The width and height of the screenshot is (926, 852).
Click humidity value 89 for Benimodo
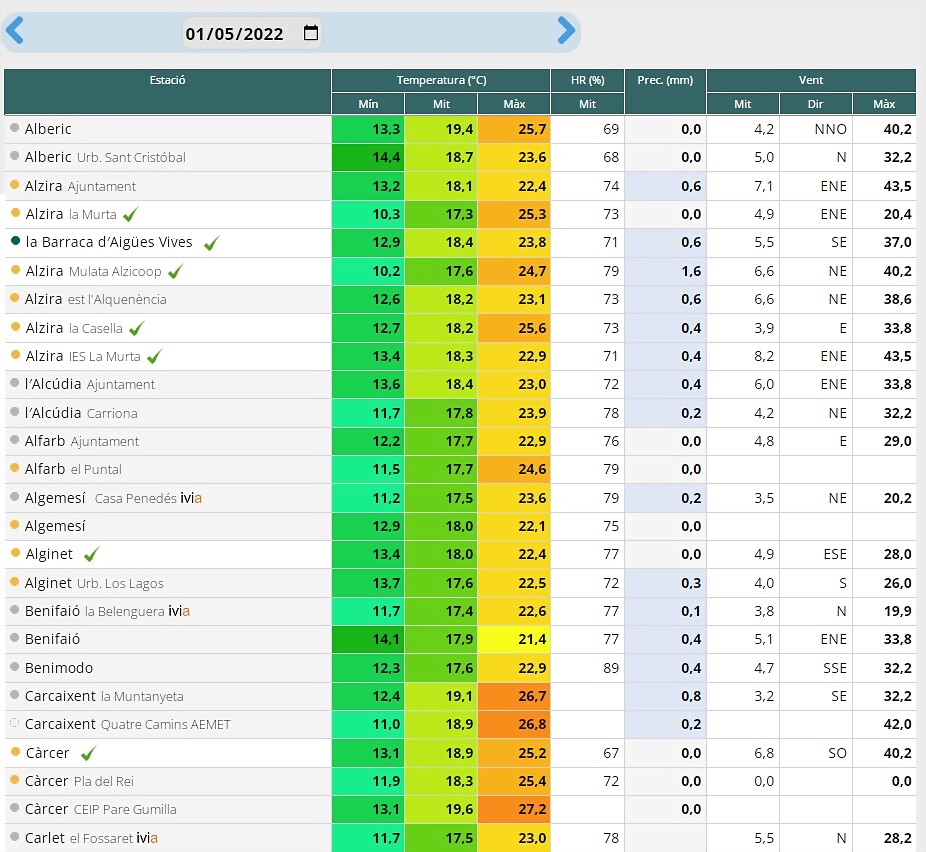[x=588, y=668]
